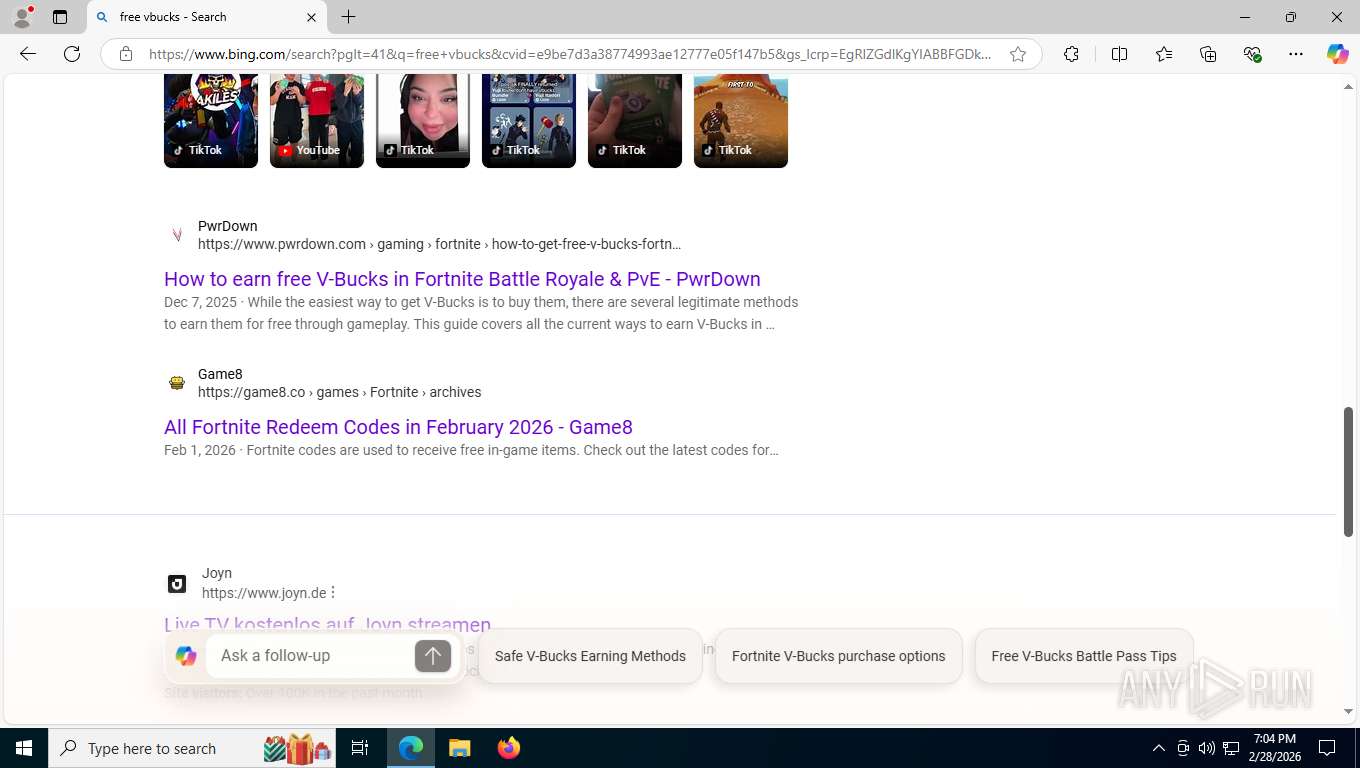This screenshot has height=768, width=1360.
Task: Reload the page with the refresh icon
Action: 72,54
